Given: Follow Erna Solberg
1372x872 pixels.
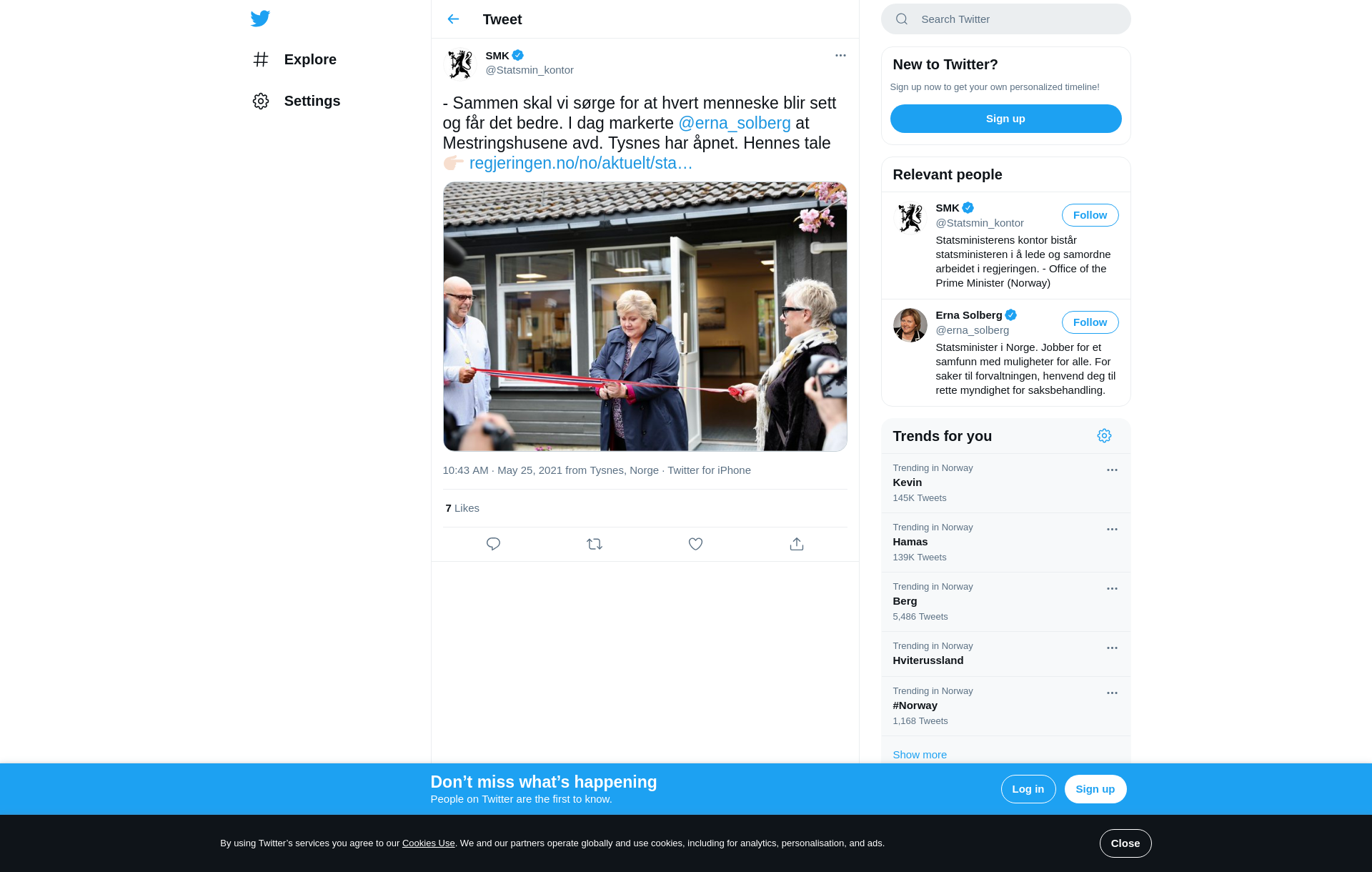Looking at the screenshot, I should coord(1090,322).
